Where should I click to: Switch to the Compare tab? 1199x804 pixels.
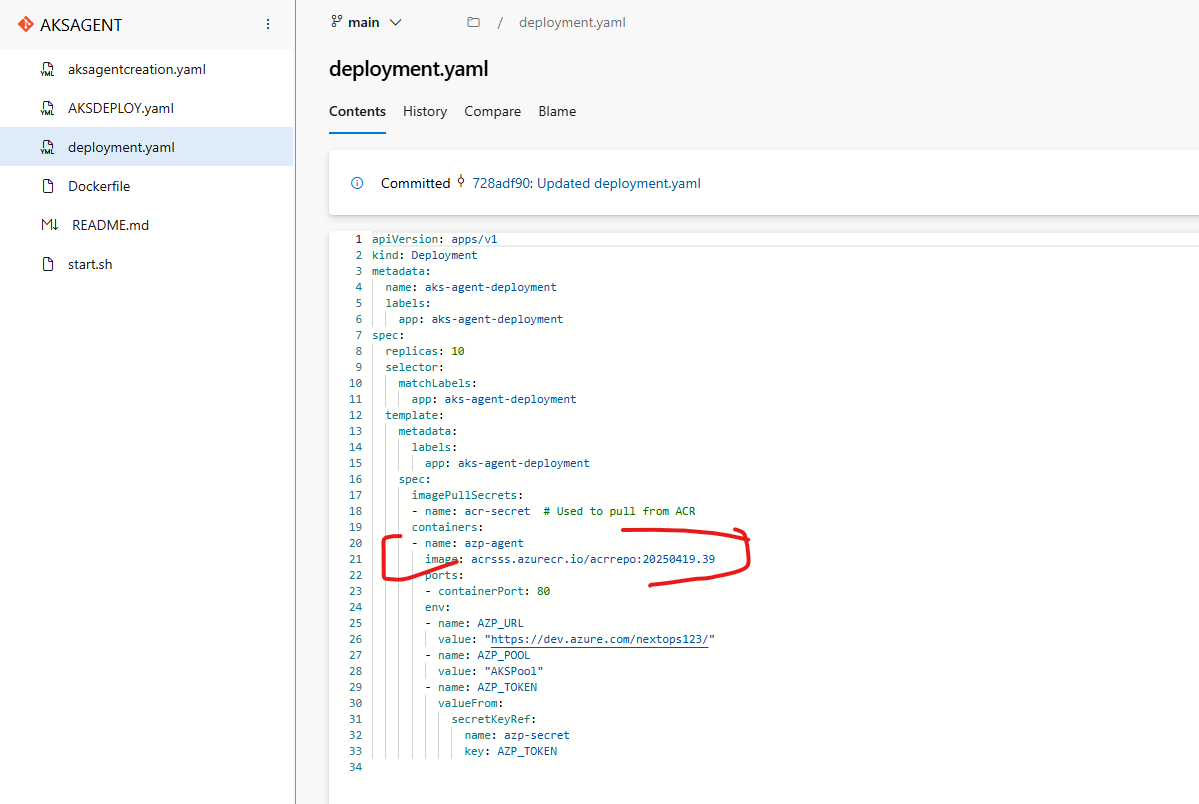click(x=492, y=112)
